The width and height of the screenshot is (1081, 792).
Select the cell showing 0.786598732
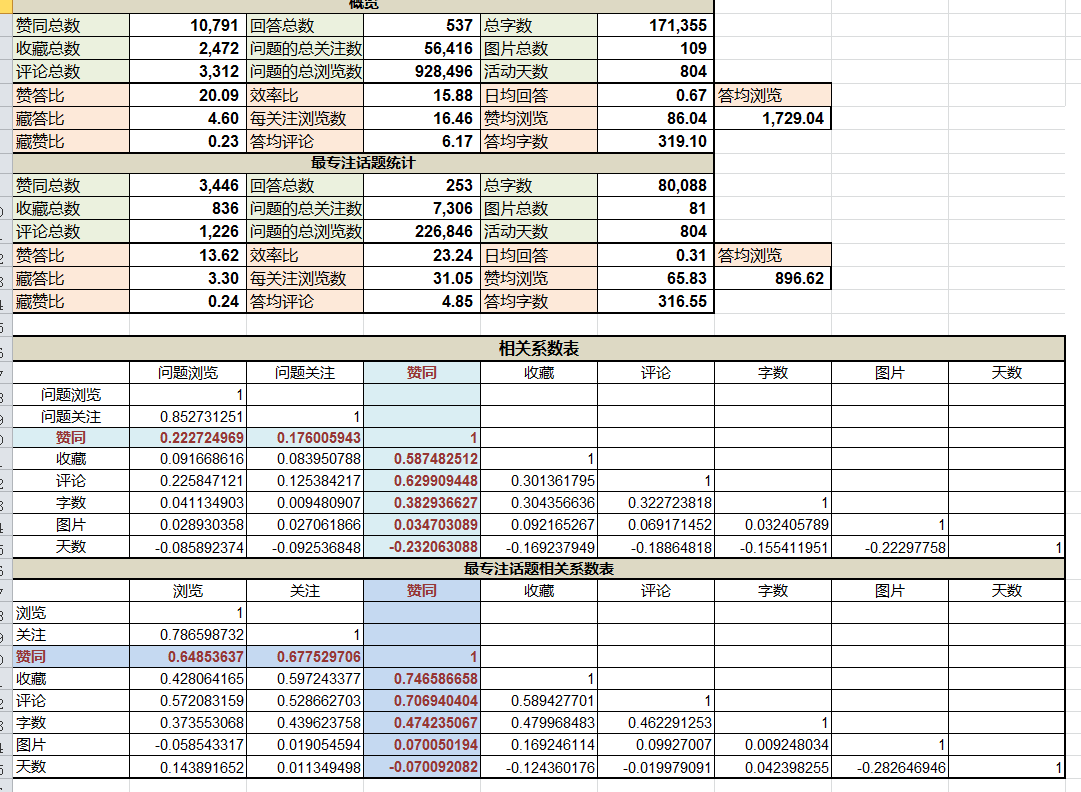(188, 635)
